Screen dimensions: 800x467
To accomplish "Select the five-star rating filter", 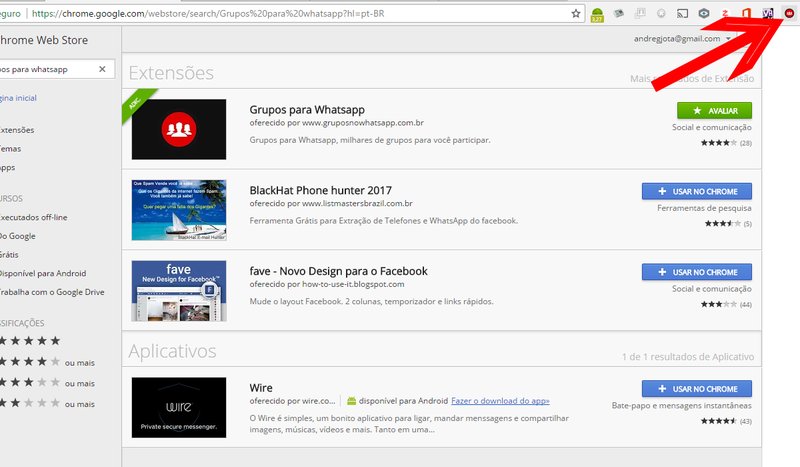I will pos(30,341).
